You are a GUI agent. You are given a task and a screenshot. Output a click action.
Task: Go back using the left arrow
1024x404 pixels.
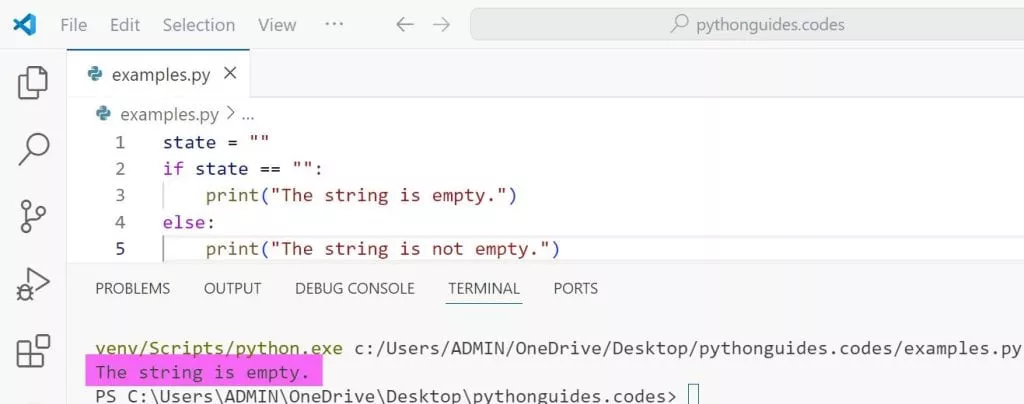pos(404,24)
